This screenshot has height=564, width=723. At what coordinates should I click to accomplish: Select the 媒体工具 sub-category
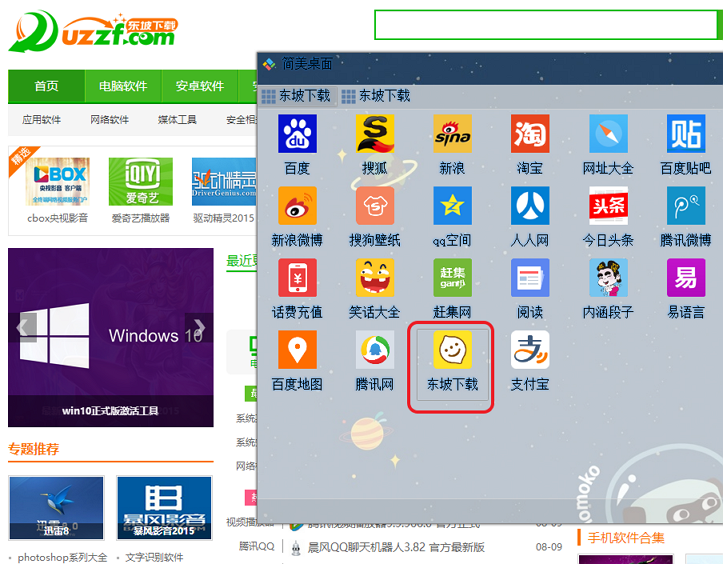[177, 120]
